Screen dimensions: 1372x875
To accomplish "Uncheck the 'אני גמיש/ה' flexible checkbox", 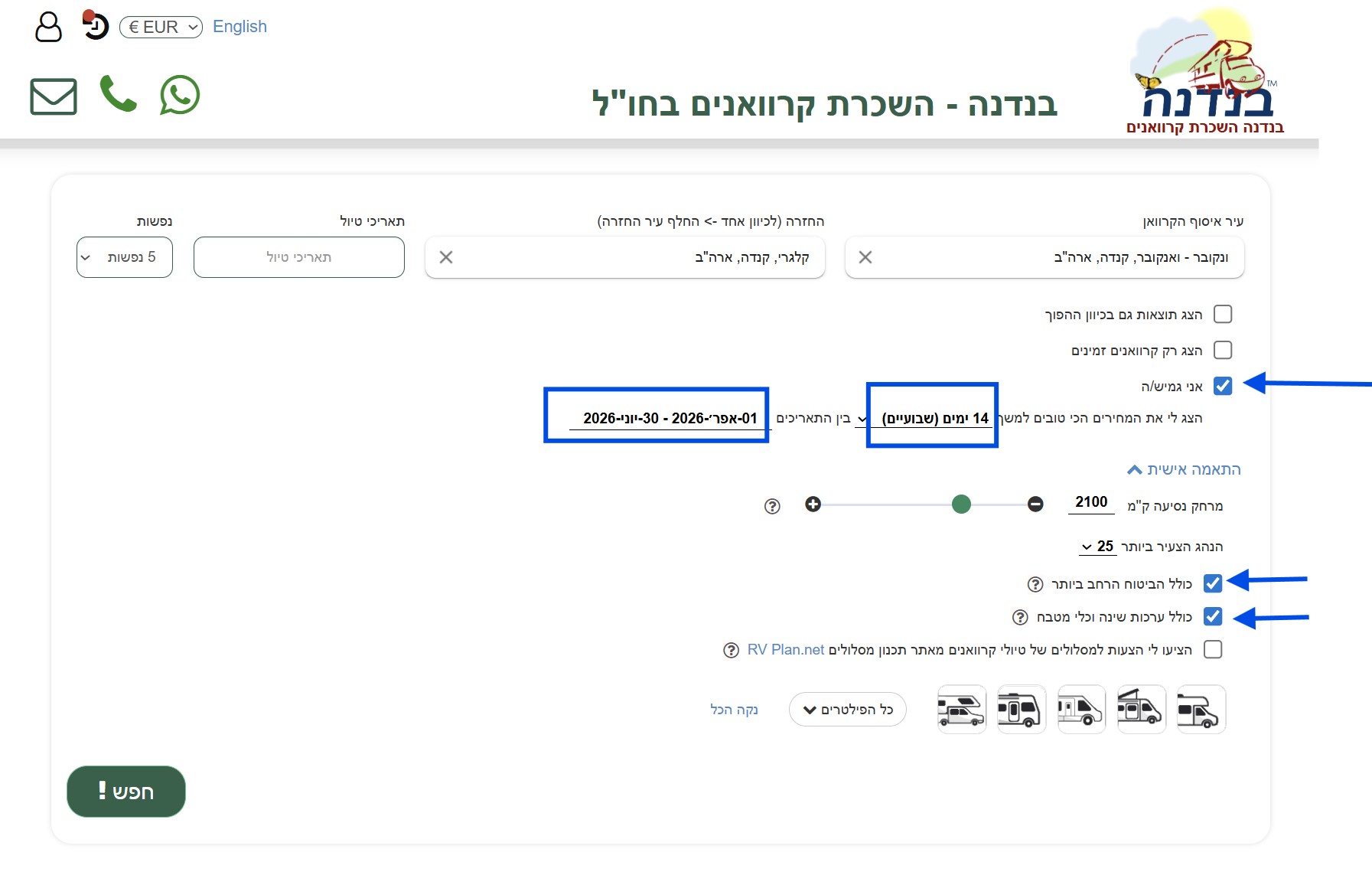I will point(1223,386).
